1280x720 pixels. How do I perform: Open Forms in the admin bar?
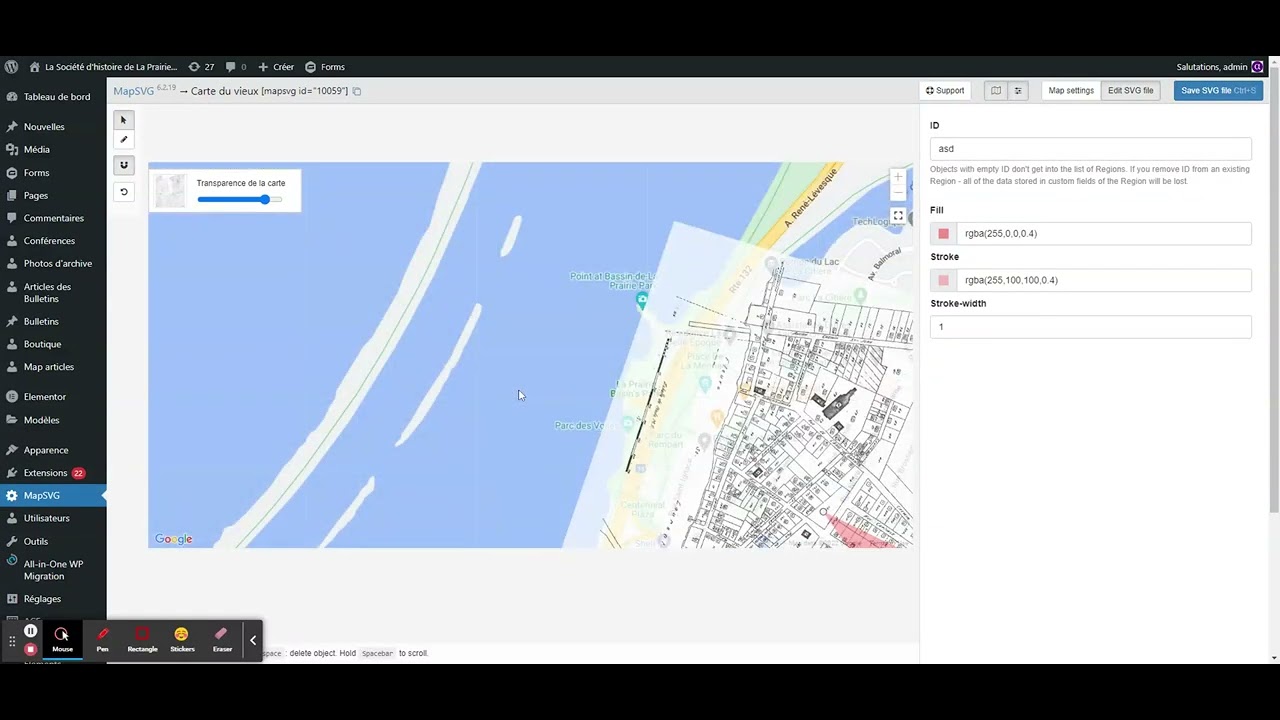point(325,67)
